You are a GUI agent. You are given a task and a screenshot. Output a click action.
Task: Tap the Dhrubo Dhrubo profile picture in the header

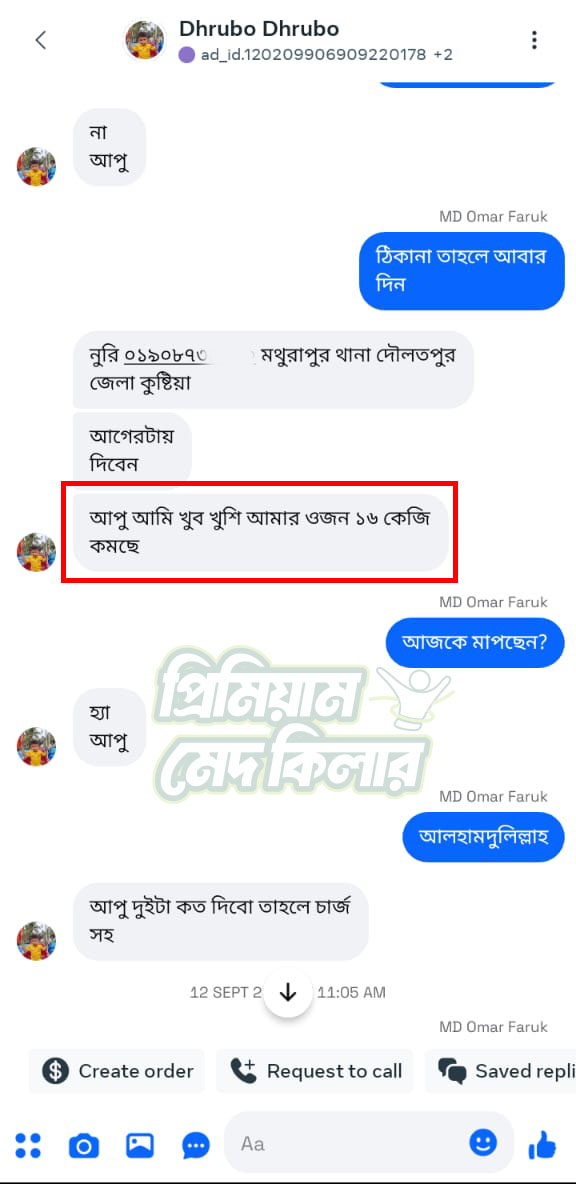tap(145, 41)
